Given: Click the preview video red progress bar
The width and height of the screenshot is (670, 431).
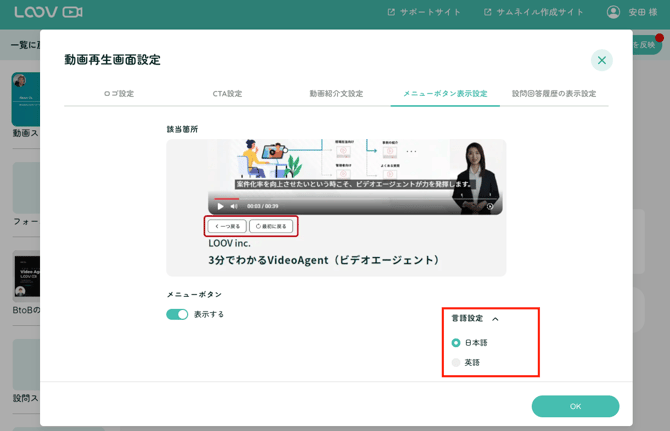Looking at the screenshot, I should (226, 199).
